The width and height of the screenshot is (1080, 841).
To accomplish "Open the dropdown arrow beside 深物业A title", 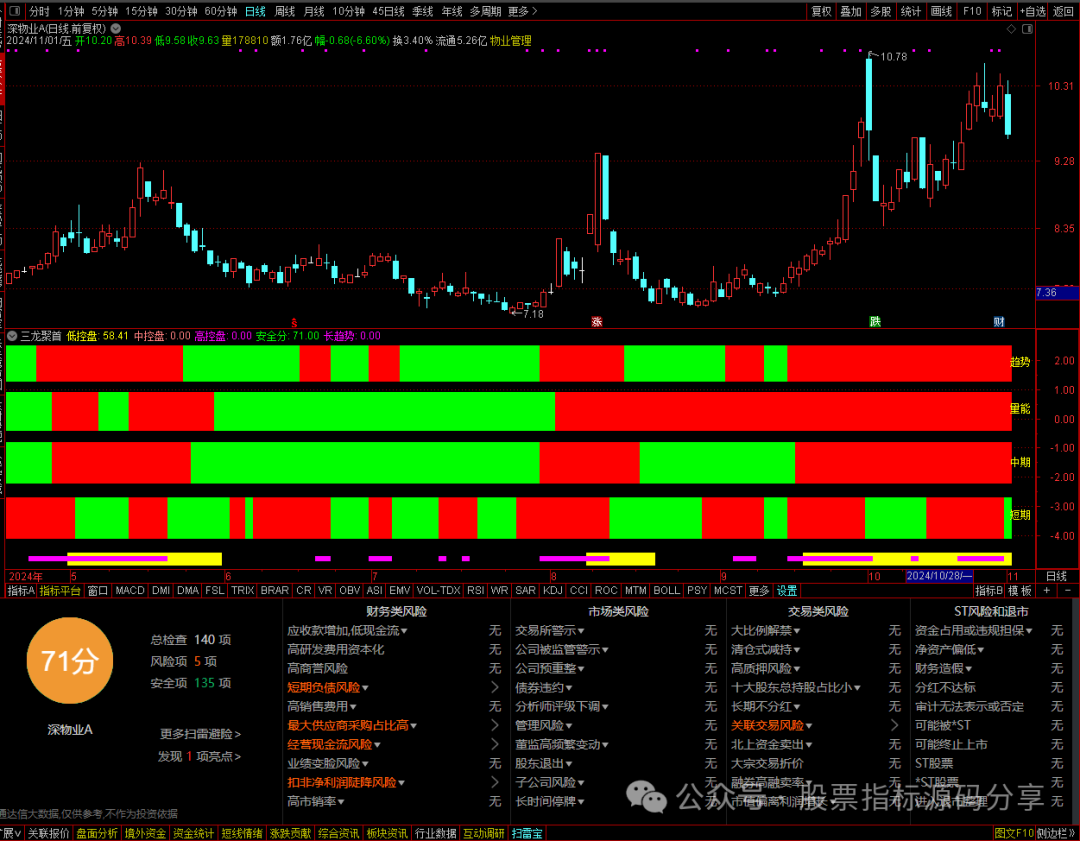I will tap(116, 28).
